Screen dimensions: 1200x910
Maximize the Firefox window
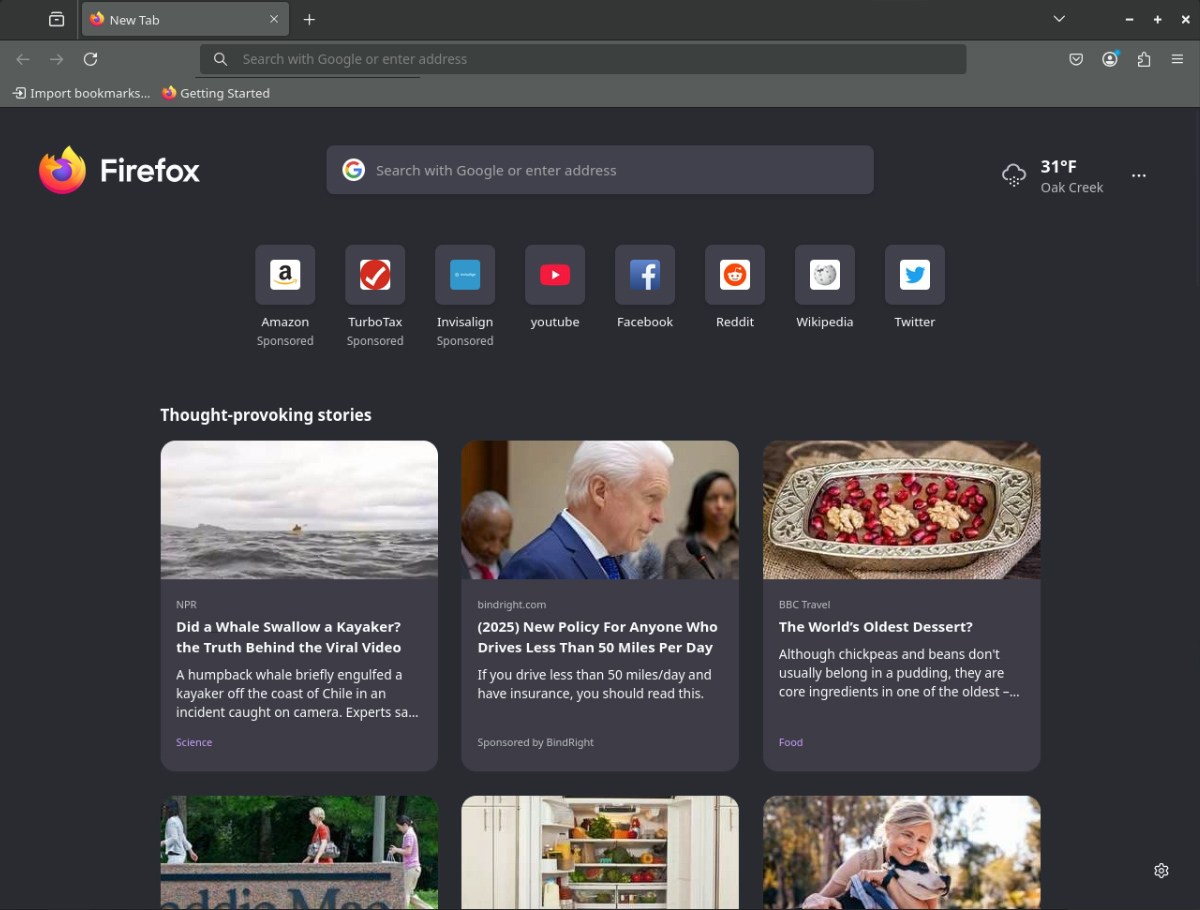pyautogui.click(x=1157, y=19)
